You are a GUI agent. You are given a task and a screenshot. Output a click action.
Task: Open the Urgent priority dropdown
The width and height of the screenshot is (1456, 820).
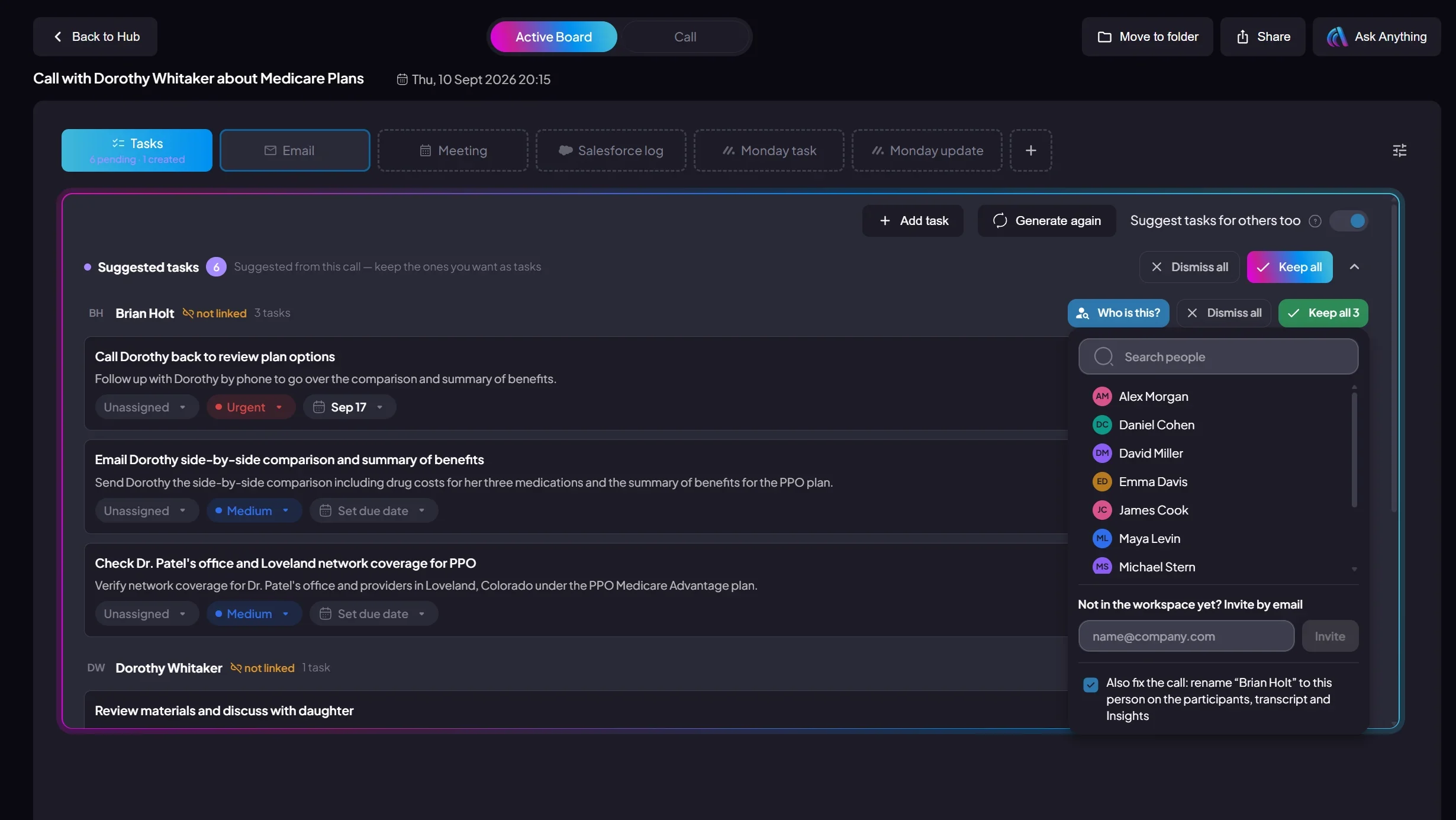pos(250,407)
